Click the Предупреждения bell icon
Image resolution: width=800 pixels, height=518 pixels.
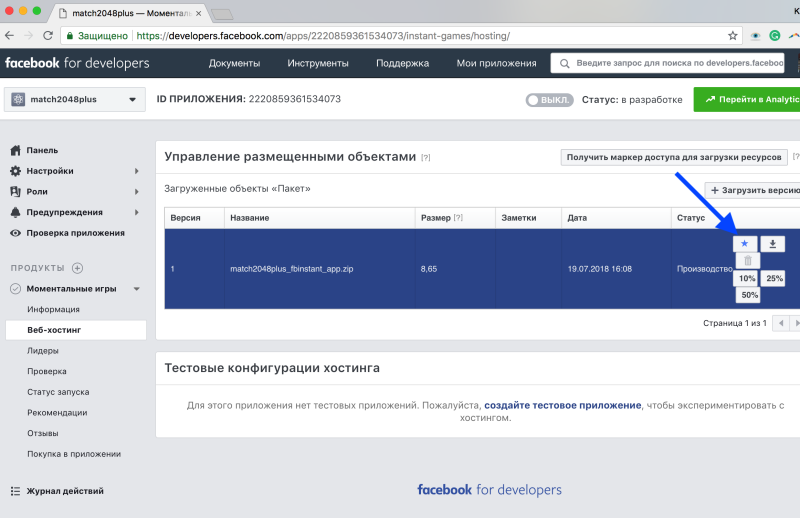[15, 212]
